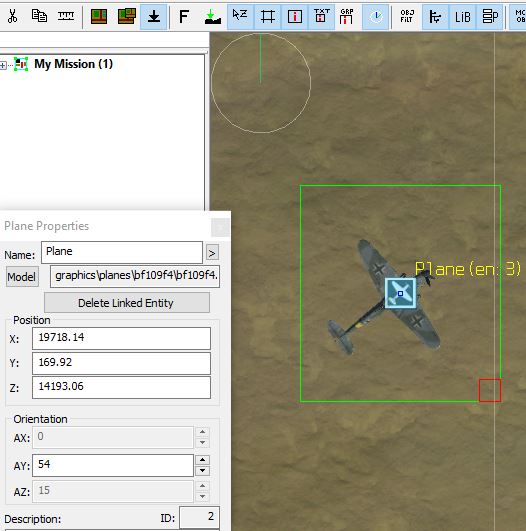The height and width of the screenshot is (531, 526).
Task: Click the F toolbar icon
Action: point(184,16)
